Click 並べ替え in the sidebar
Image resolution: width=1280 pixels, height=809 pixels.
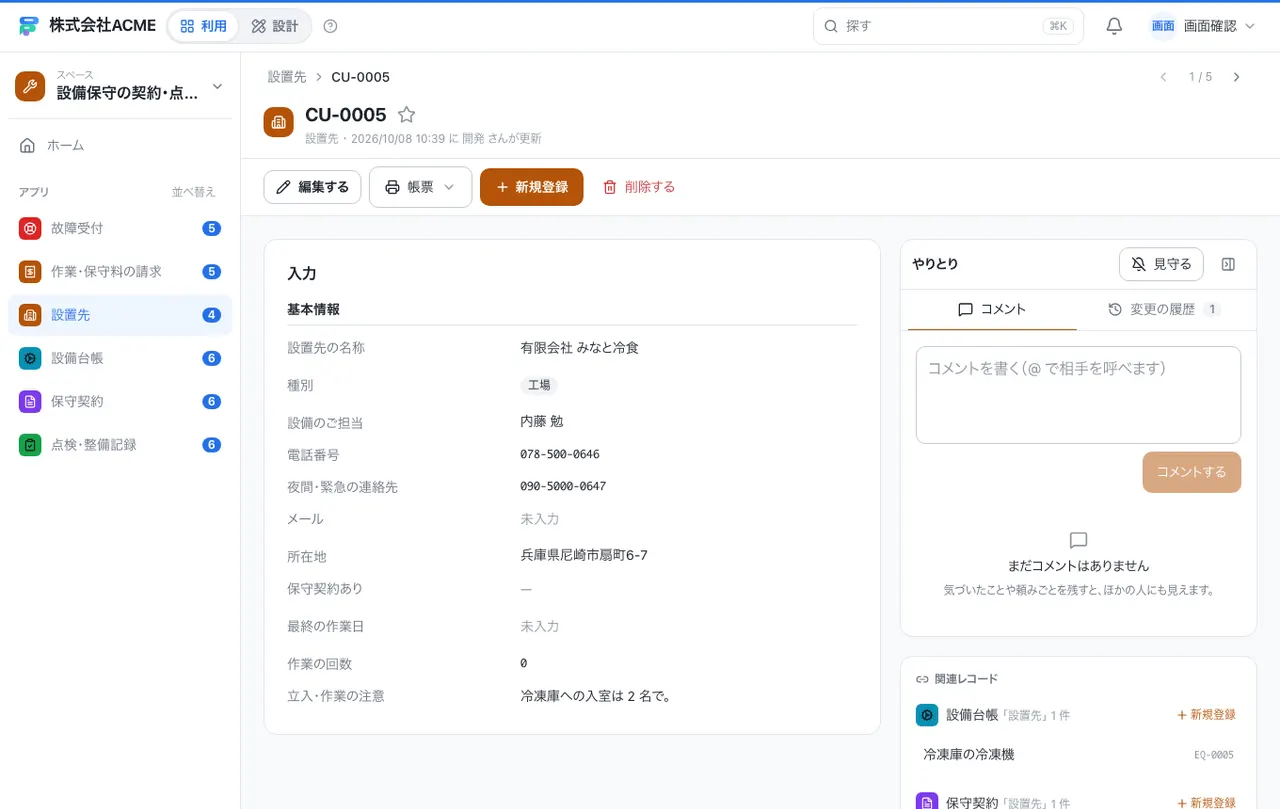tap(194, 192)
